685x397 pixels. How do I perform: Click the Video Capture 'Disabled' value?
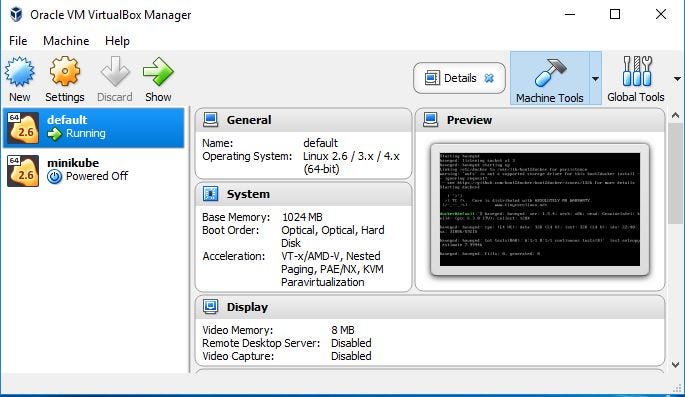tap(351, 356)
